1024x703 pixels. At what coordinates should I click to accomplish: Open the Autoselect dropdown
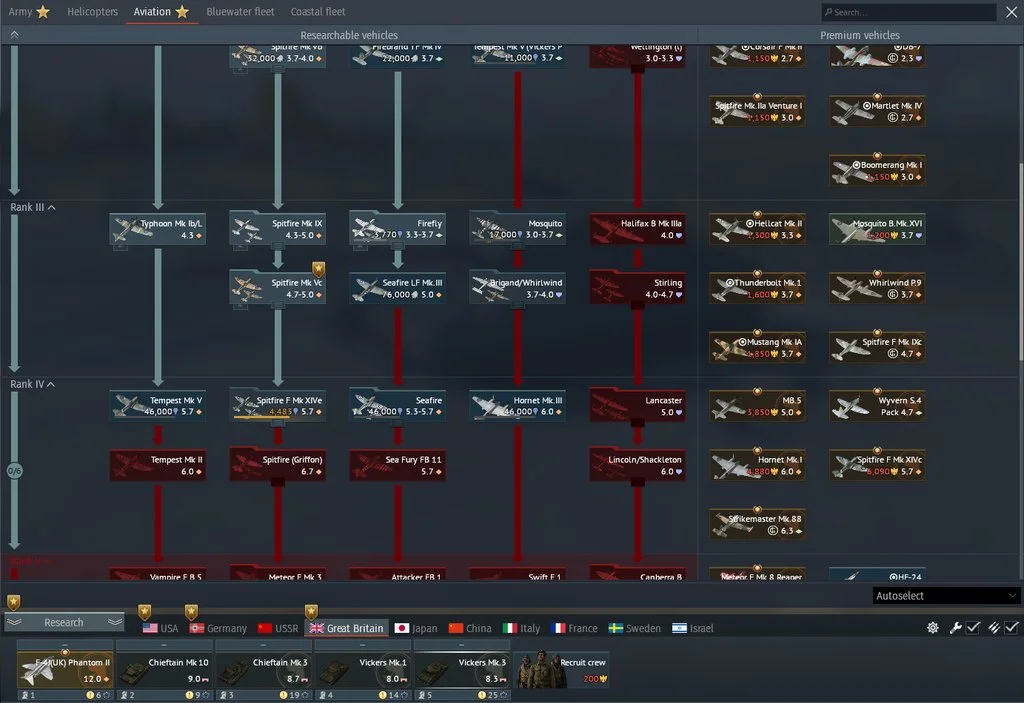[944, 596]
